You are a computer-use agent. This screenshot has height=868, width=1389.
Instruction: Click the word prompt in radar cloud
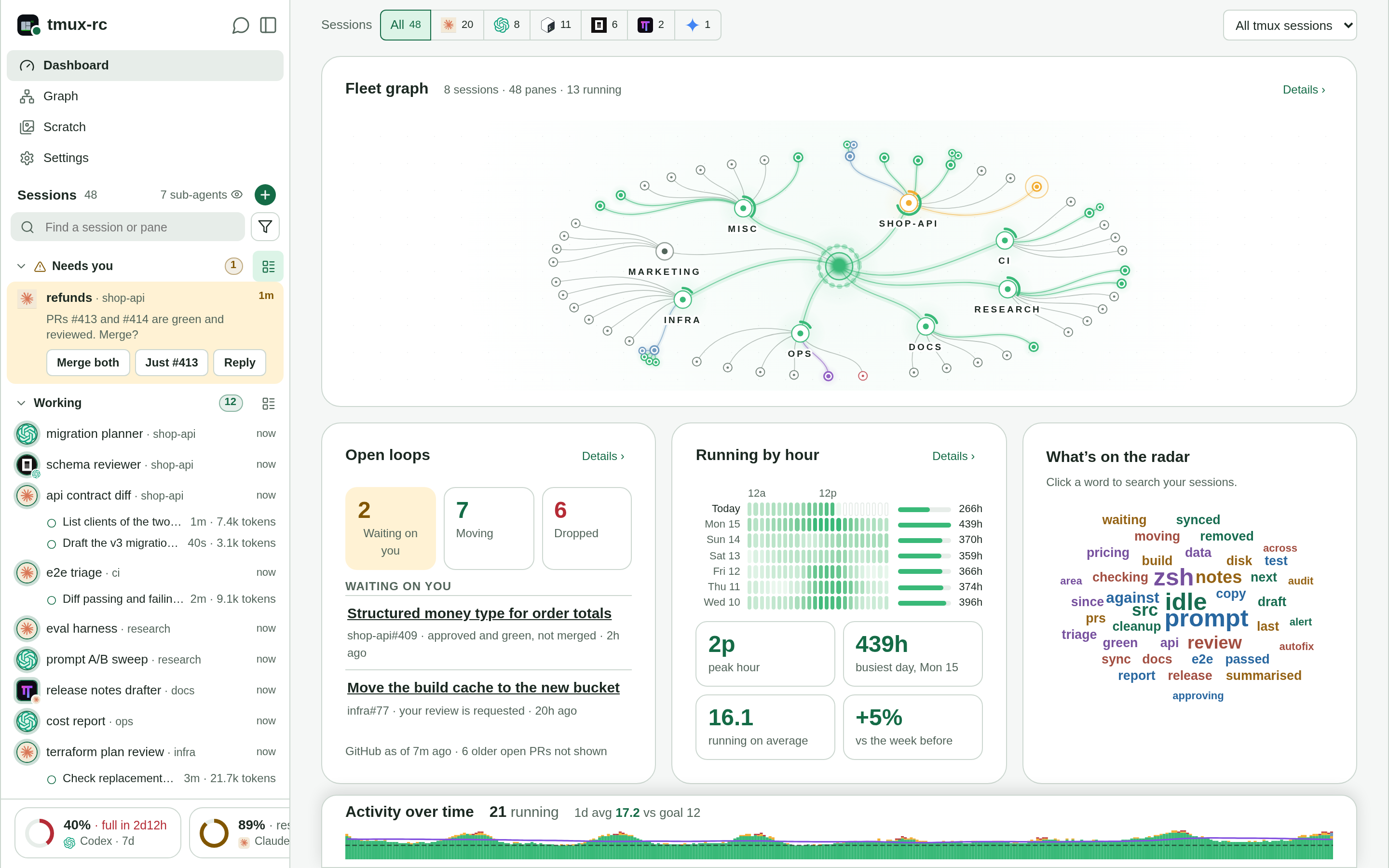click(x=1207, y=619)
